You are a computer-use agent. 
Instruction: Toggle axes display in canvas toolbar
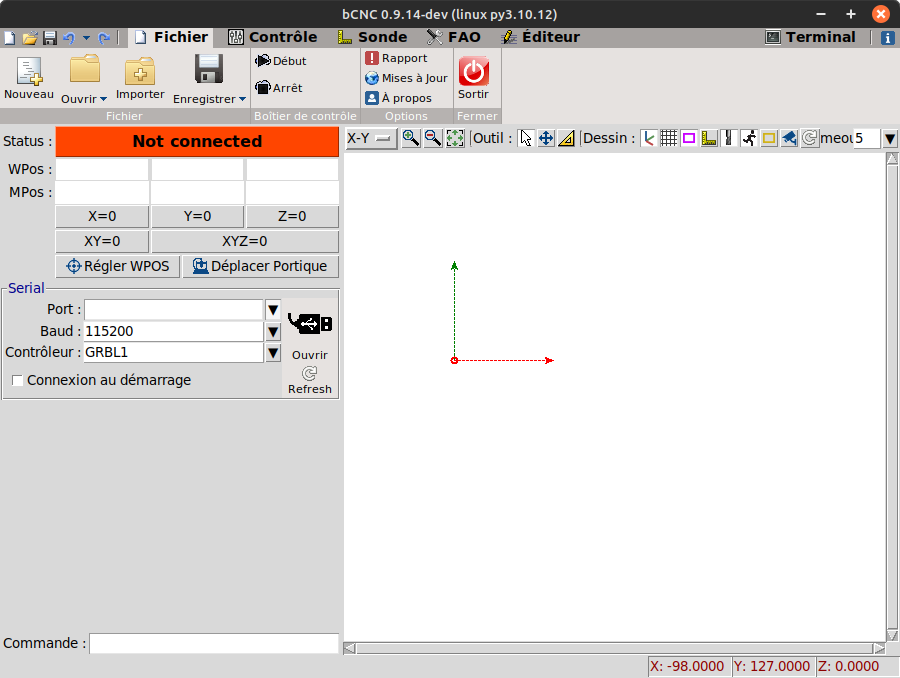[x=649, y=139]
